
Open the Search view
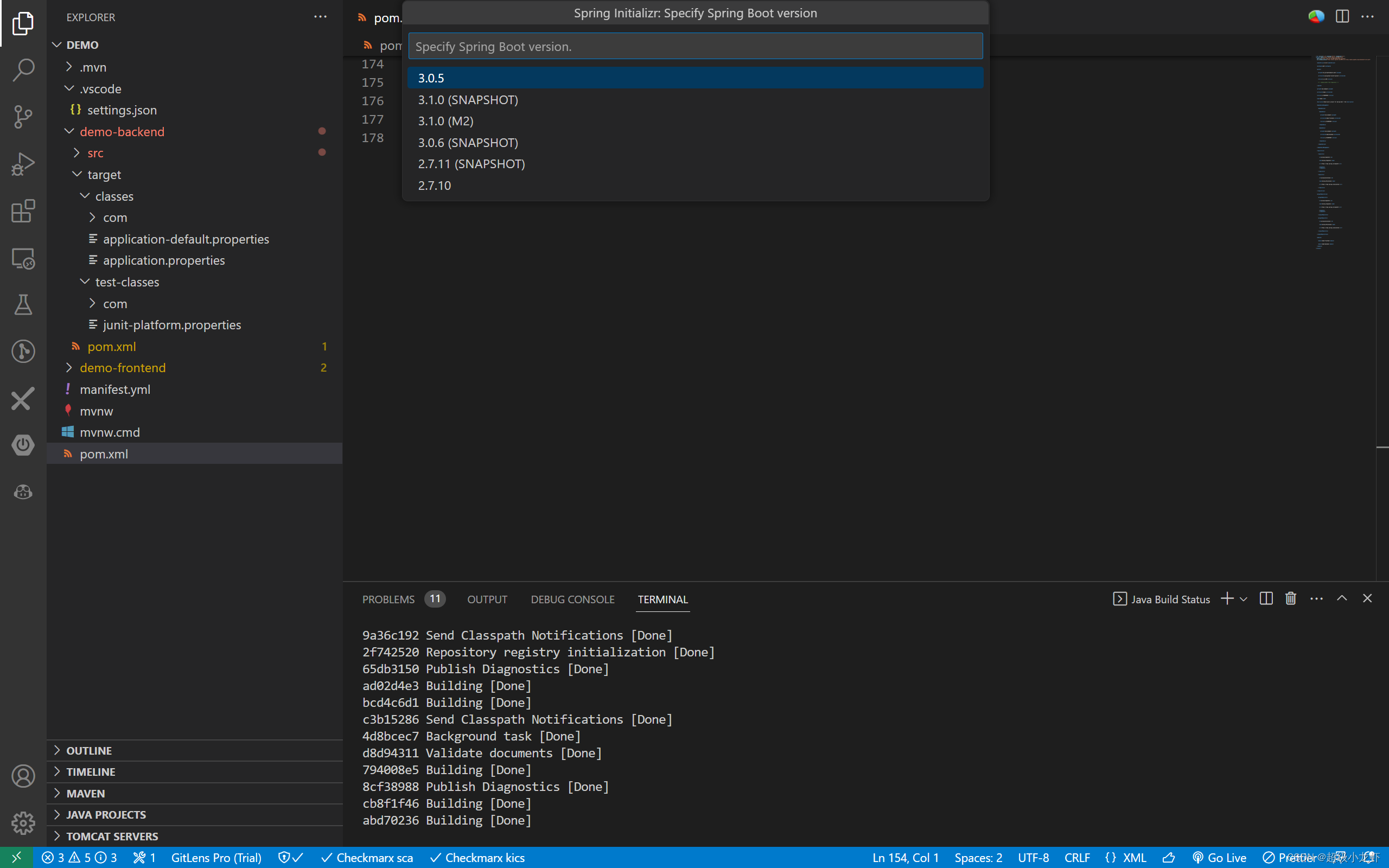[23, 69]
